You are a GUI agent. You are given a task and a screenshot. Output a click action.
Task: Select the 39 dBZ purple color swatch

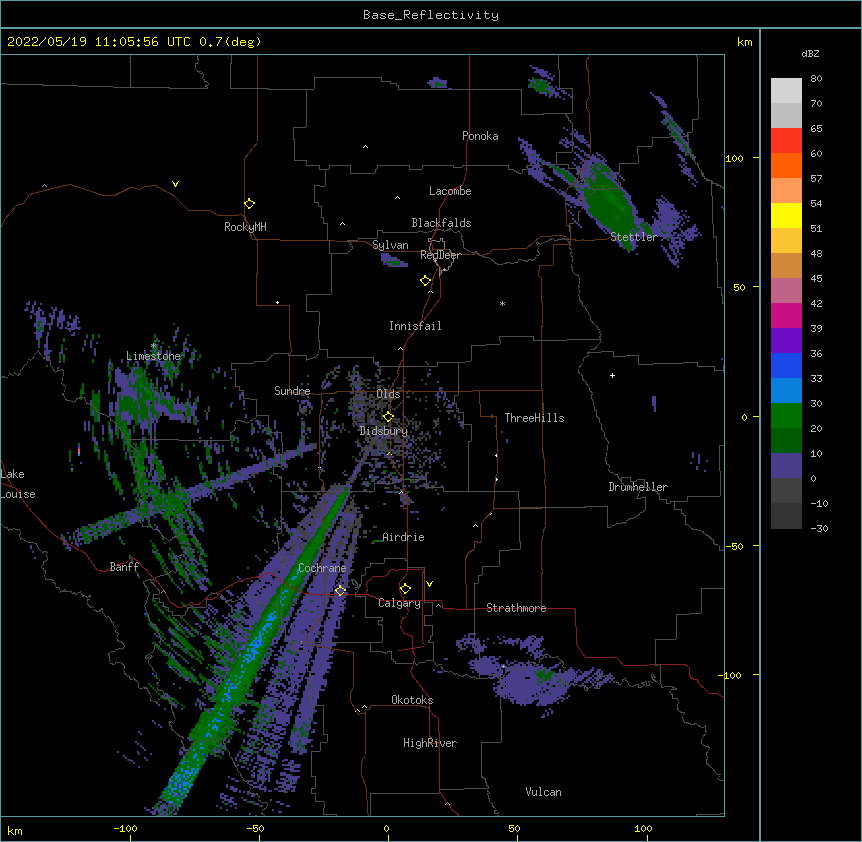(786, 341)
